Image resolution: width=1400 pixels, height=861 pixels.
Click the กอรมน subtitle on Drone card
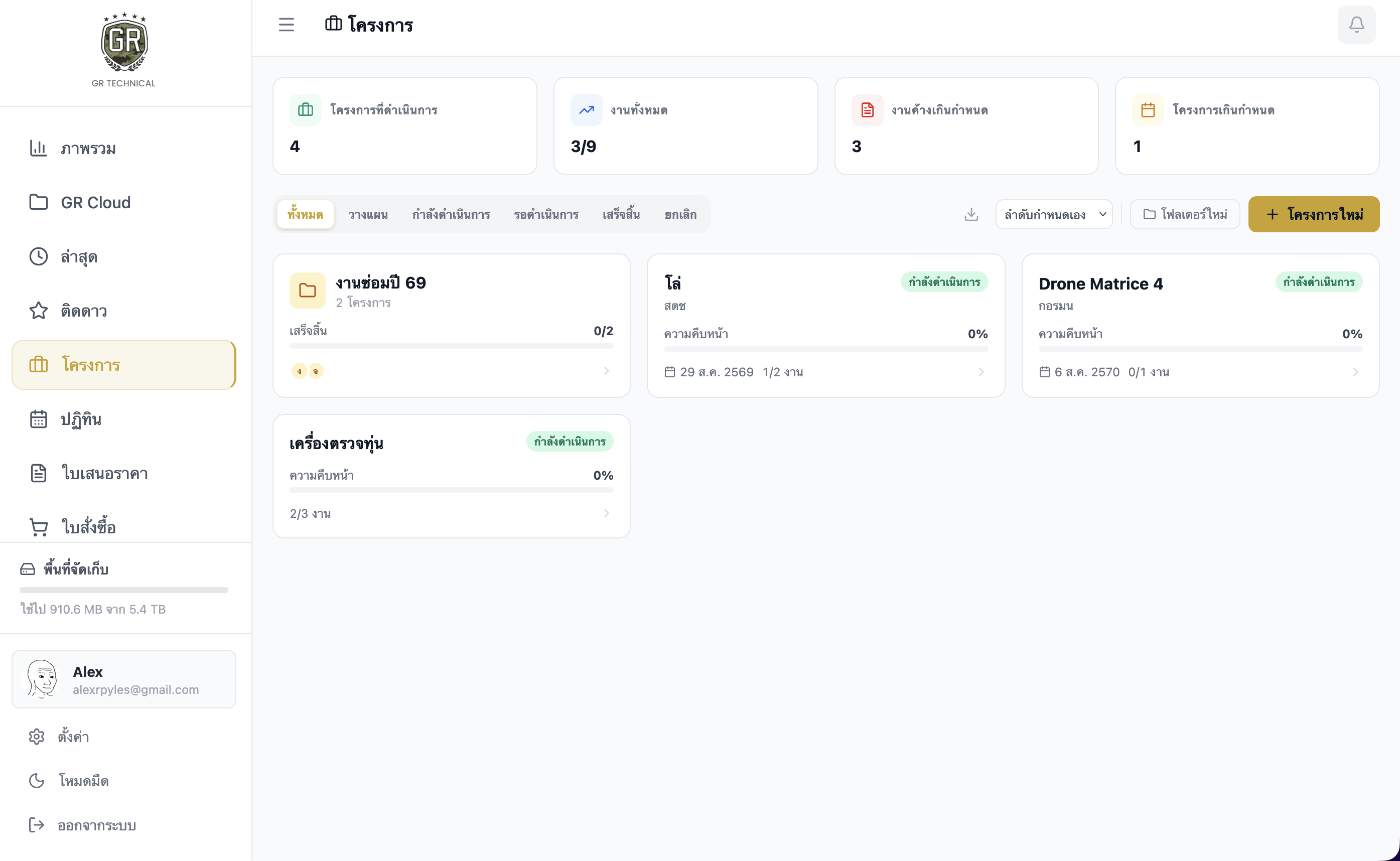pos(1056,306)
